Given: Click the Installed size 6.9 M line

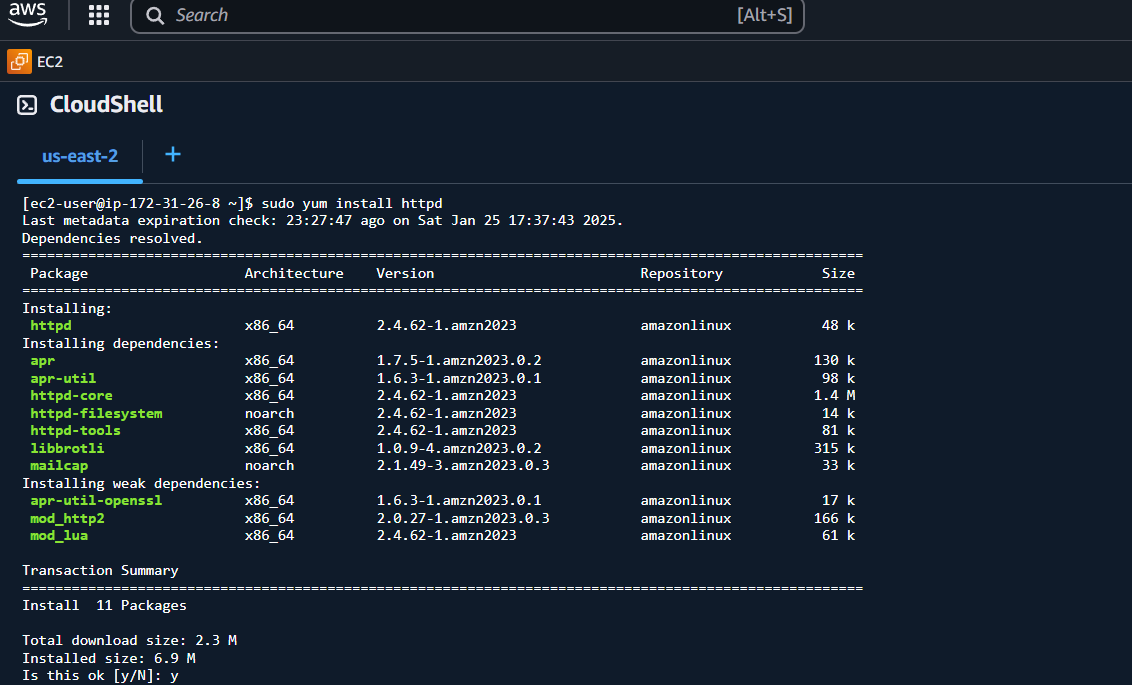Looking at the screenshot, I should tap(108, 658).
